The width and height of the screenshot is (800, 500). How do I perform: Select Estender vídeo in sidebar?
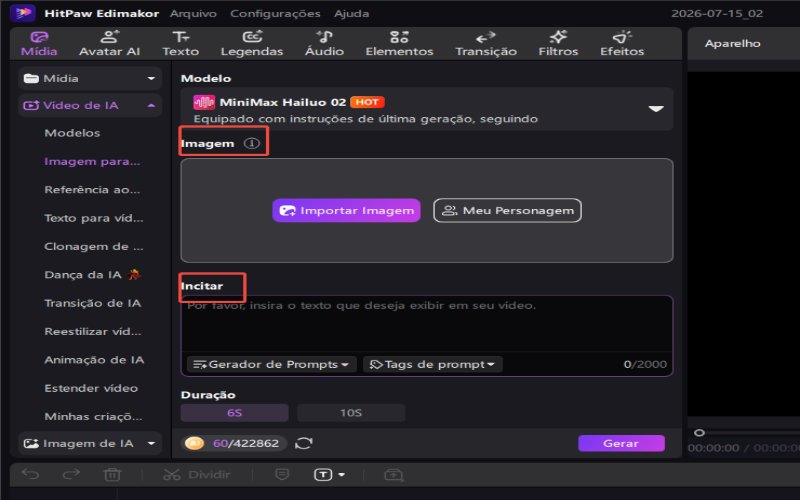[91, 388]
